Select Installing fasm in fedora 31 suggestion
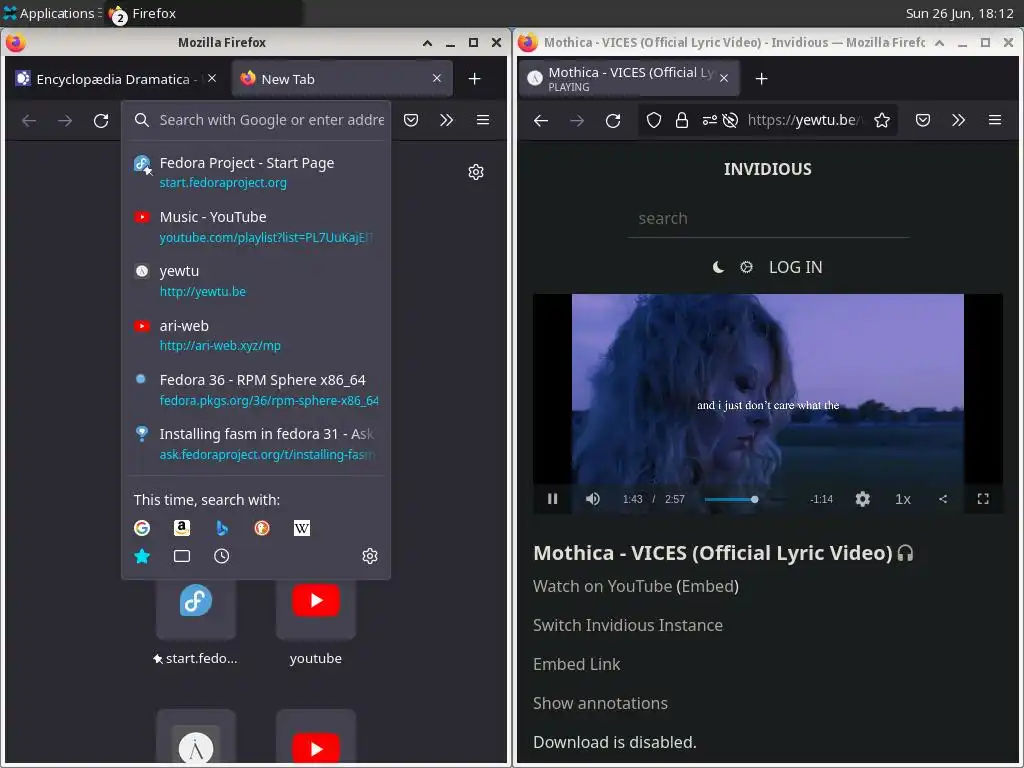The image size is (1024, 768). coord(256,443)
